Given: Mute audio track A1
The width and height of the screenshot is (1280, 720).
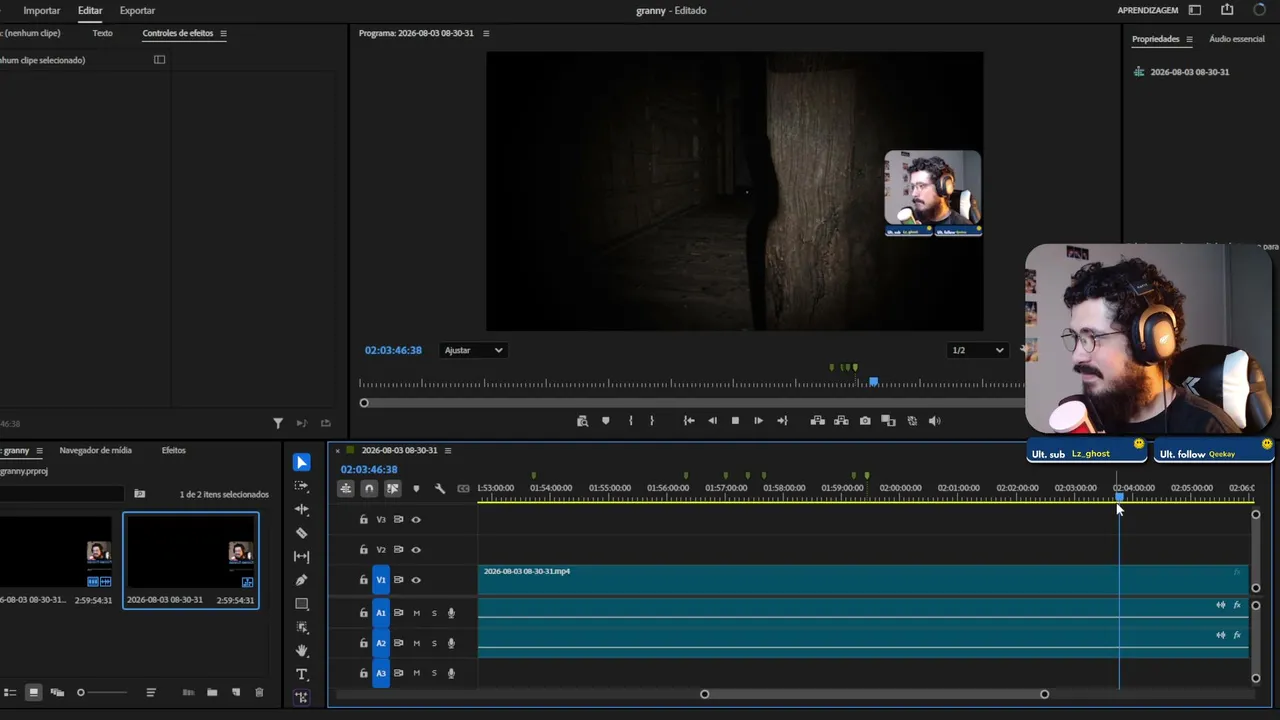Looking at the screenshot, I should (416, 613).
